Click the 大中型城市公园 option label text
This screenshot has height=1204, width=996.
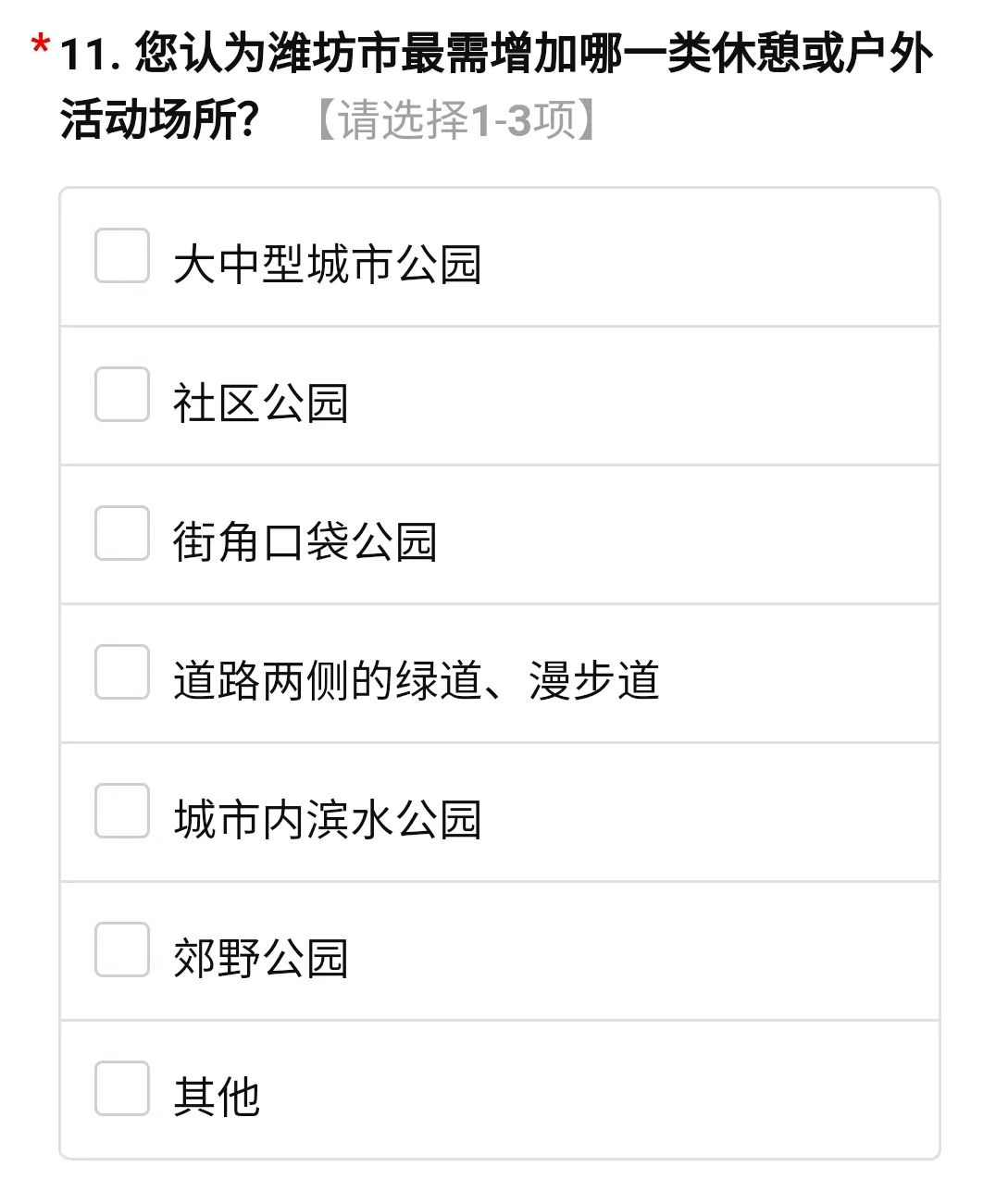coord(327,265)
